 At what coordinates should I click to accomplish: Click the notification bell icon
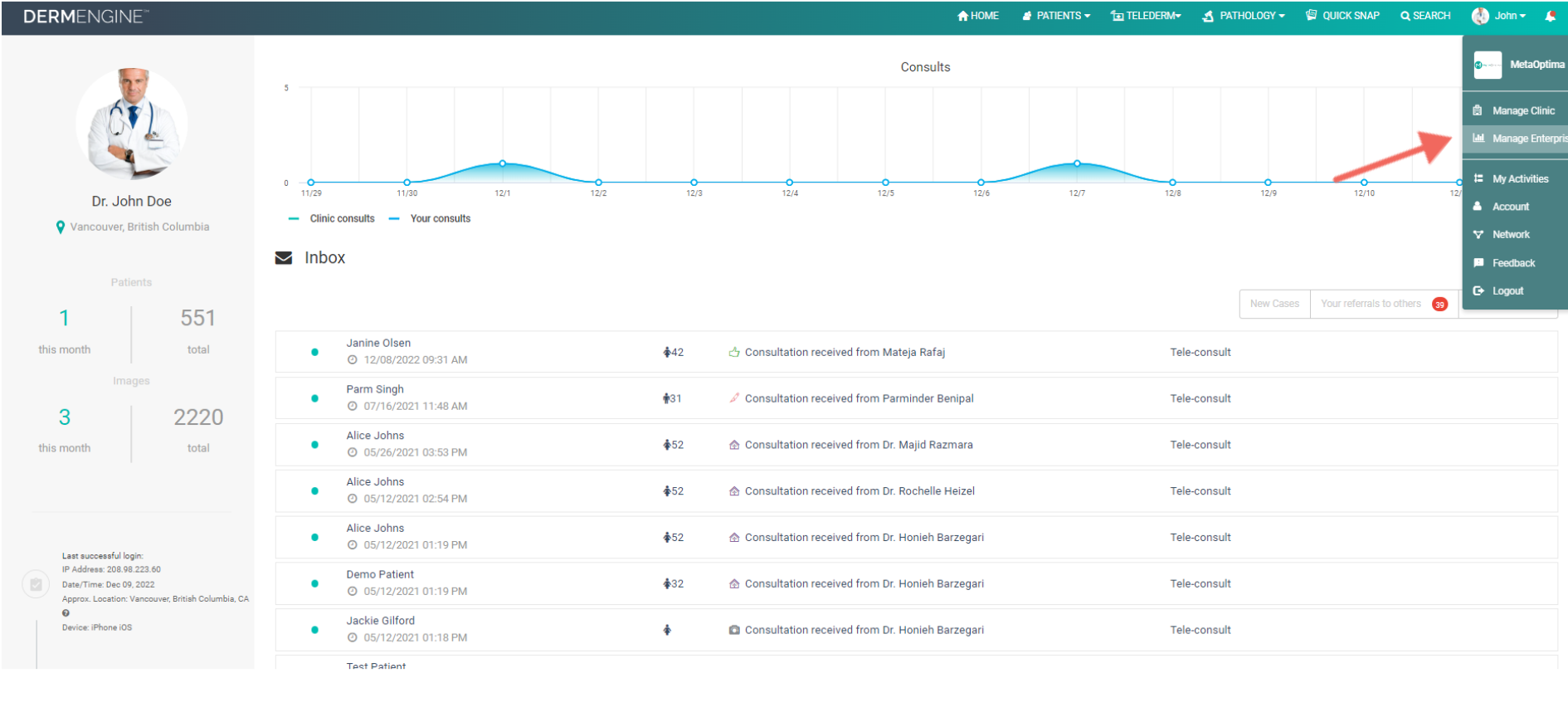coord(1550,16)
